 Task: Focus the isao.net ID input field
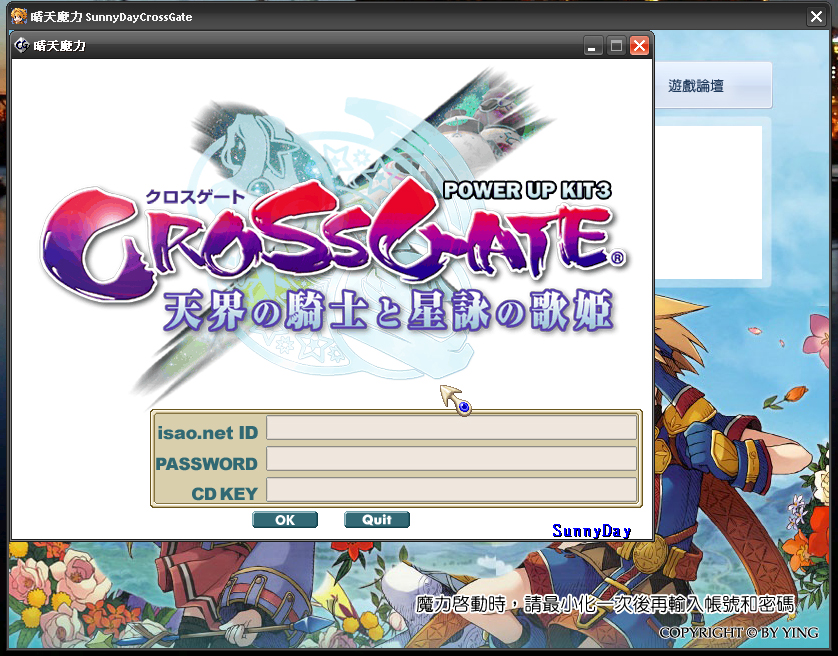point(452,428)
